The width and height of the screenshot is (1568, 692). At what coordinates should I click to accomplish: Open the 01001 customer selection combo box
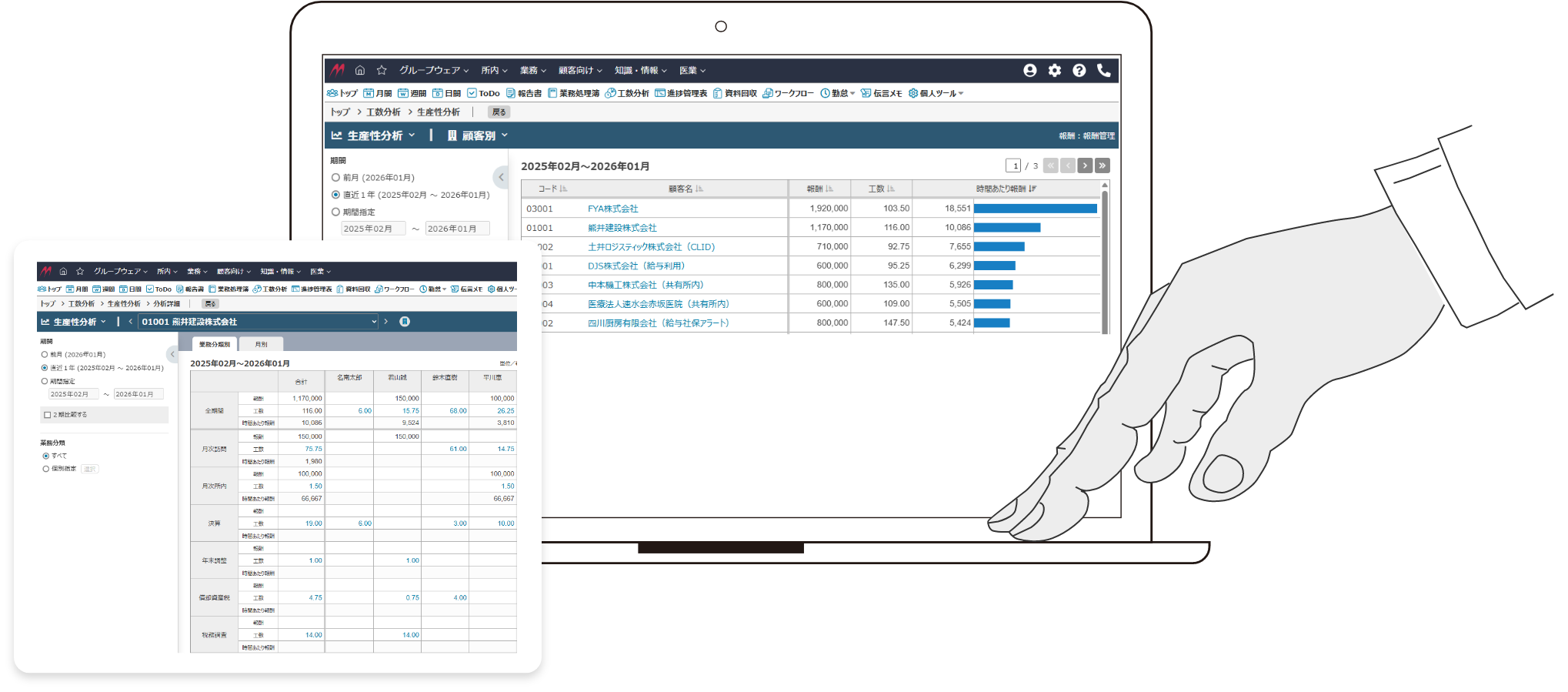(x=259, y=322)
